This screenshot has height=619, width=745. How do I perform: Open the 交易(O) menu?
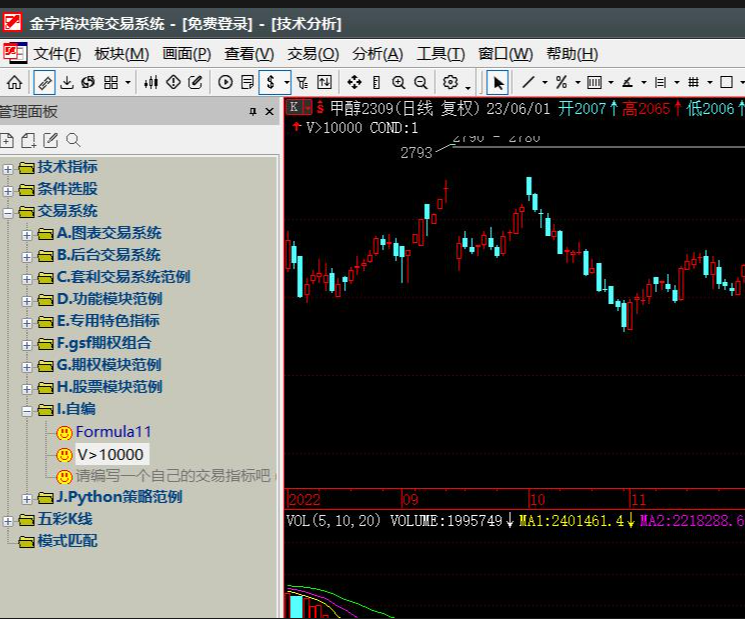(313, 54)
